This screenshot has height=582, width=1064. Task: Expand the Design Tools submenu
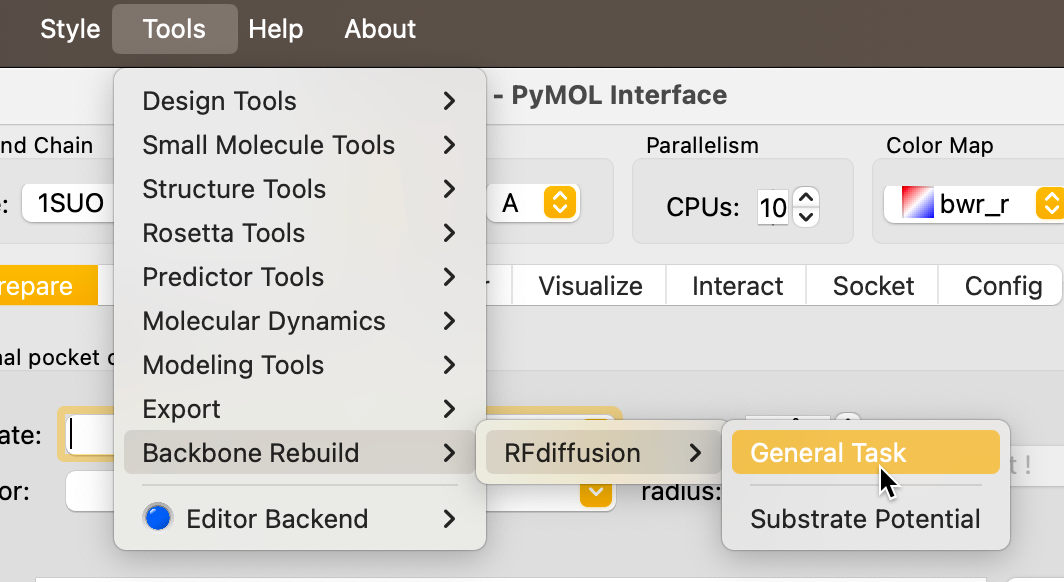tap(299, 101)
